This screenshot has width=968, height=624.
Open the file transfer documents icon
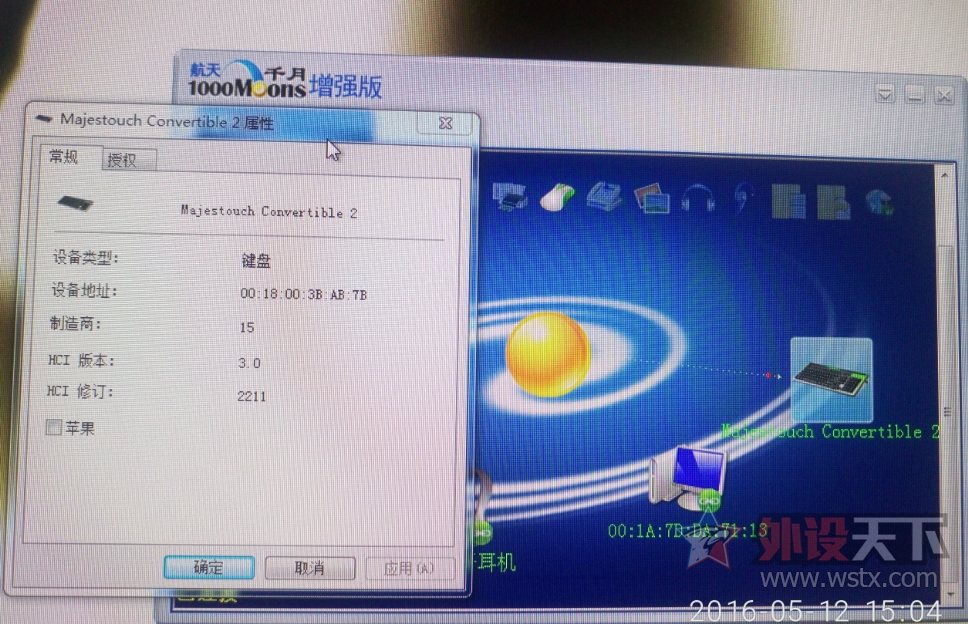(789, 200)
